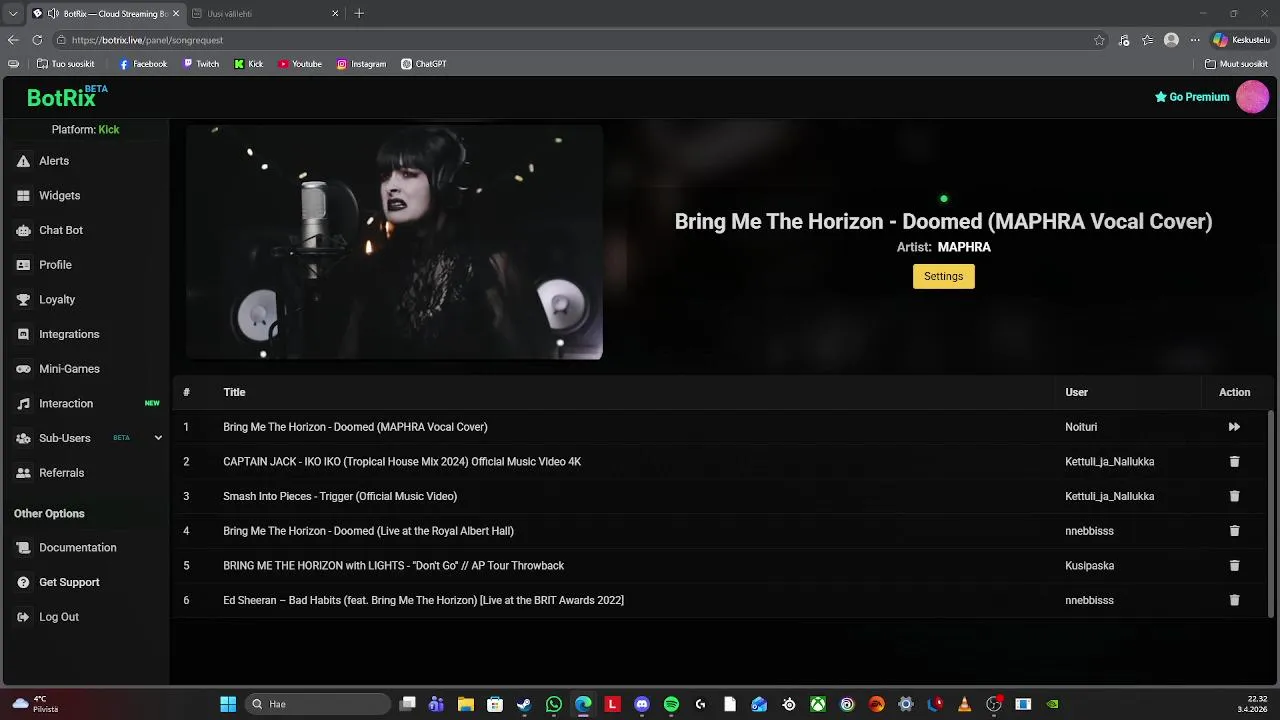Click the taskbar Hae search box
The width and height of the screenshot is (1280, 720).
pos(318,704)
